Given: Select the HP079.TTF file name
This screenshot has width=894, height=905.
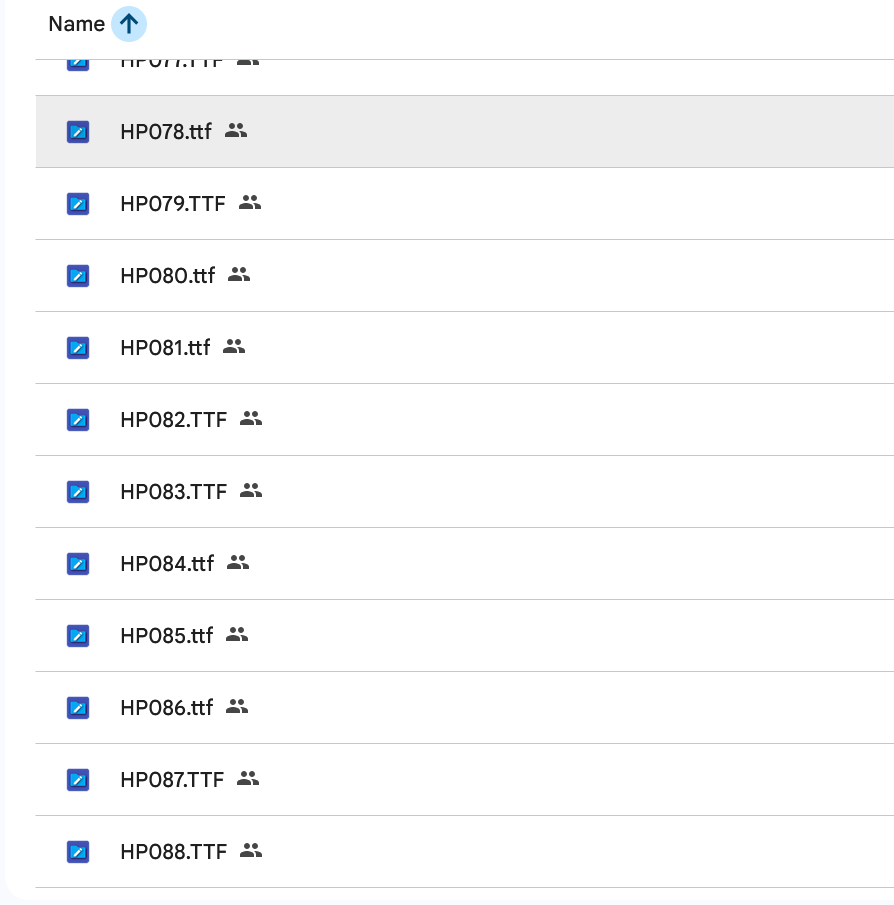Looking at the screenshot, I should pos(173,203).
